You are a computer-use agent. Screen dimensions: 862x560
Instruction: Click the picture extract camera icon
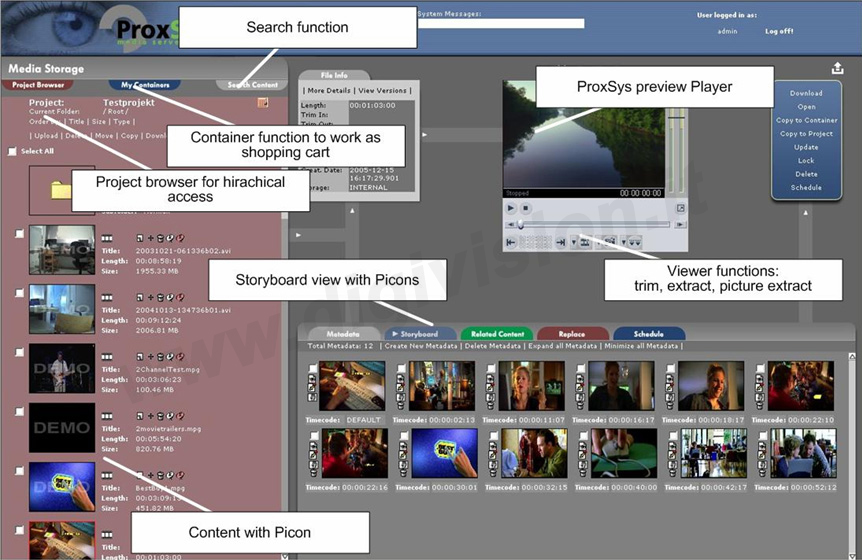click(x=610, y=241)
